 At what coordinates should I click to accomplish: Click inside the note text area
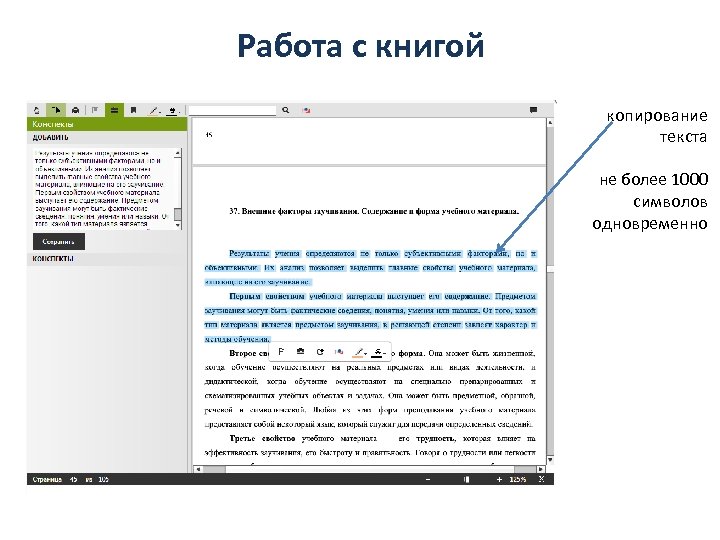pos(104,188)
